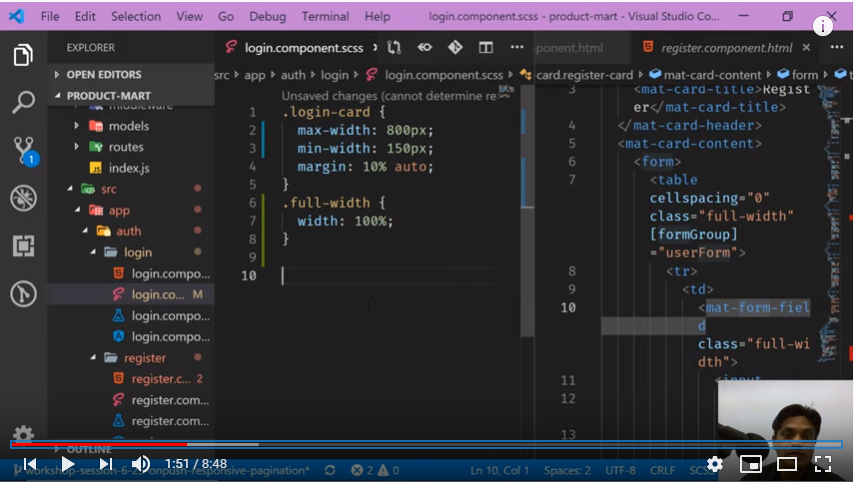Toggle theater mode for video
Screen dimensions: 854x482
click(x=787, y=464)
